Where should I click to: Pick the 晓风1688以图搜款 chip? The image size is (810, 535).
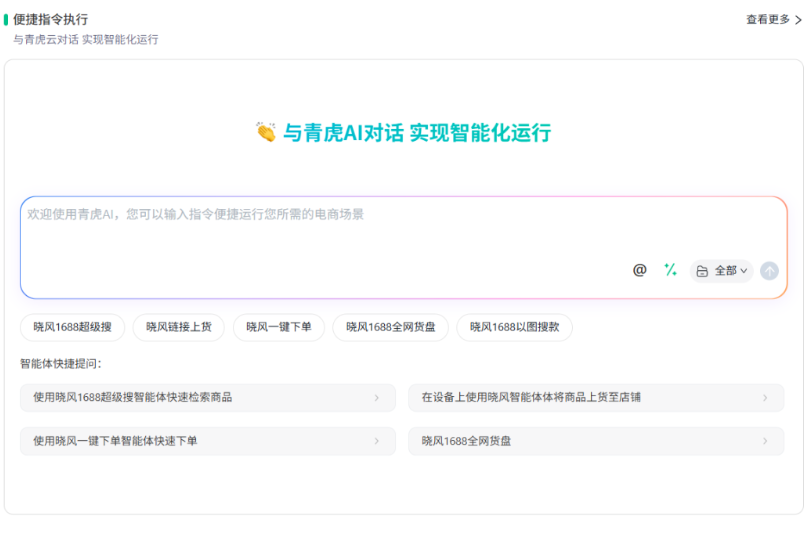tap(514, 327)
